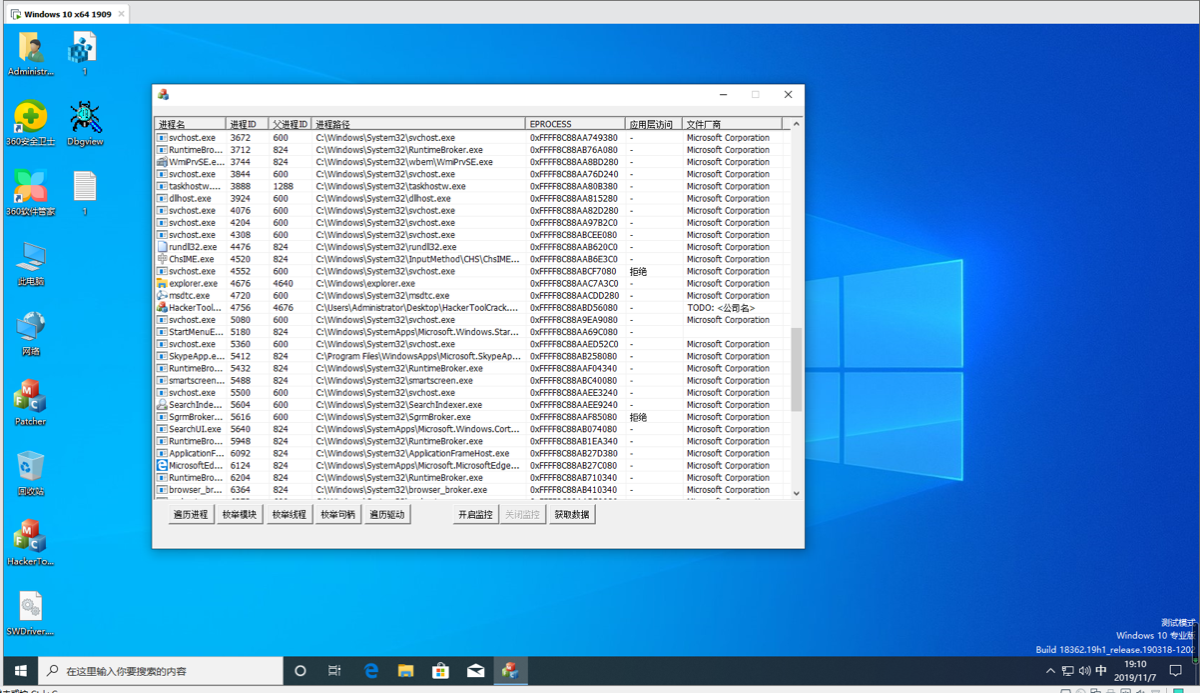
Task: Click the 枚举线程 button
Action: pyautogui.click(x=289, y=515)
